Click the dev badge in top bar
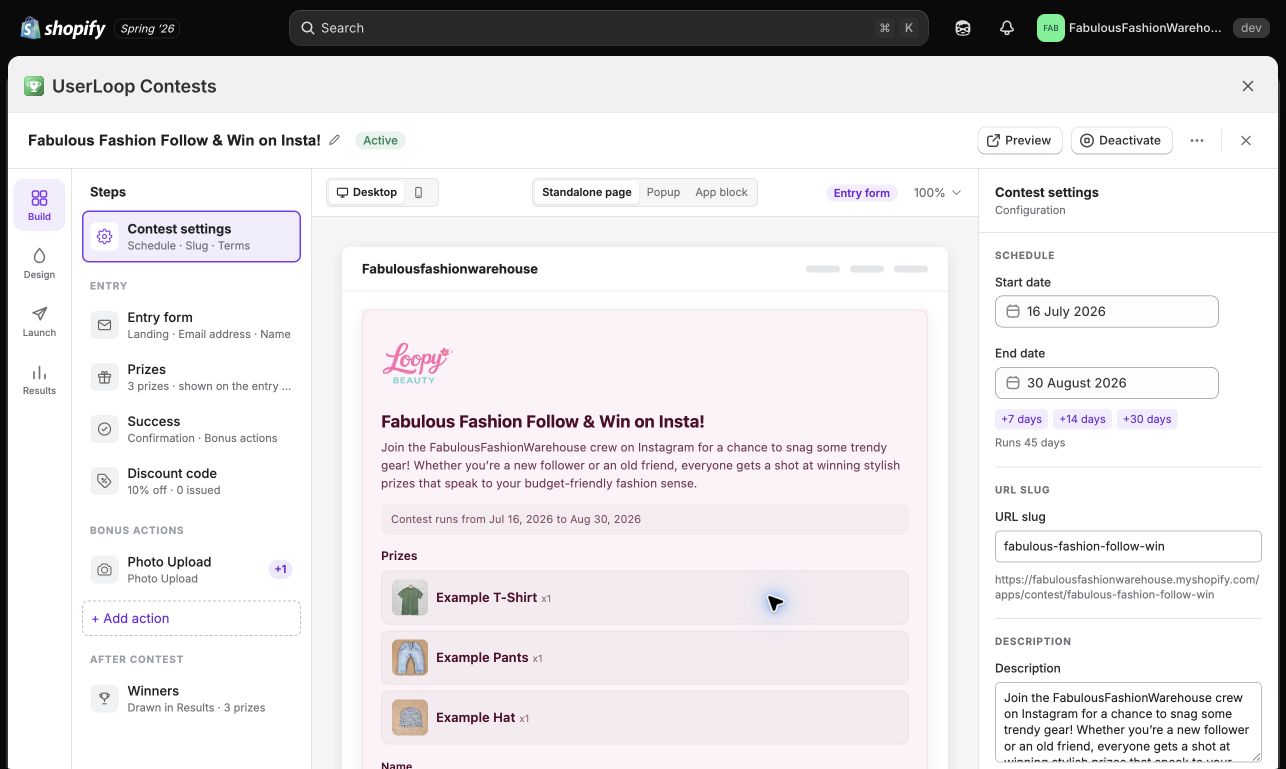Viewport: 1286px width, 769px height. [x=1251, y=28]
